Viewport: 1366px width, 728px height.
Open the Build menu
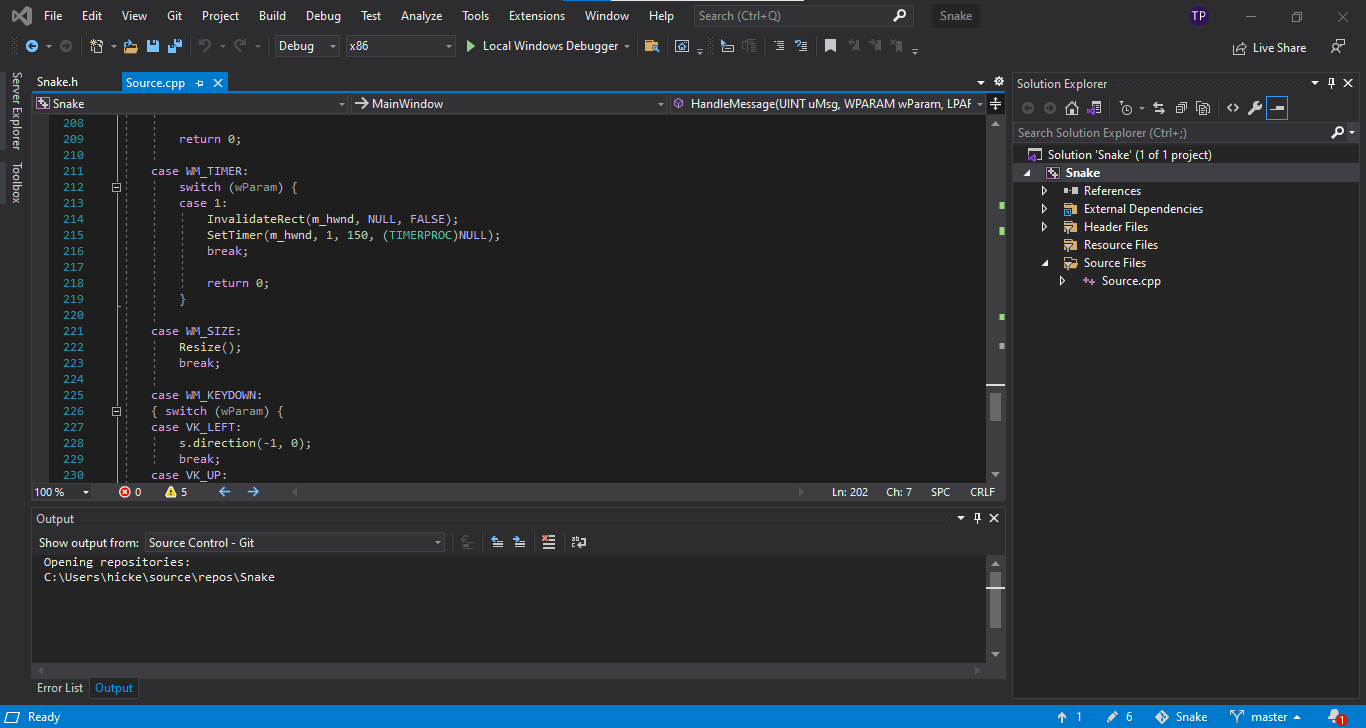272,16
